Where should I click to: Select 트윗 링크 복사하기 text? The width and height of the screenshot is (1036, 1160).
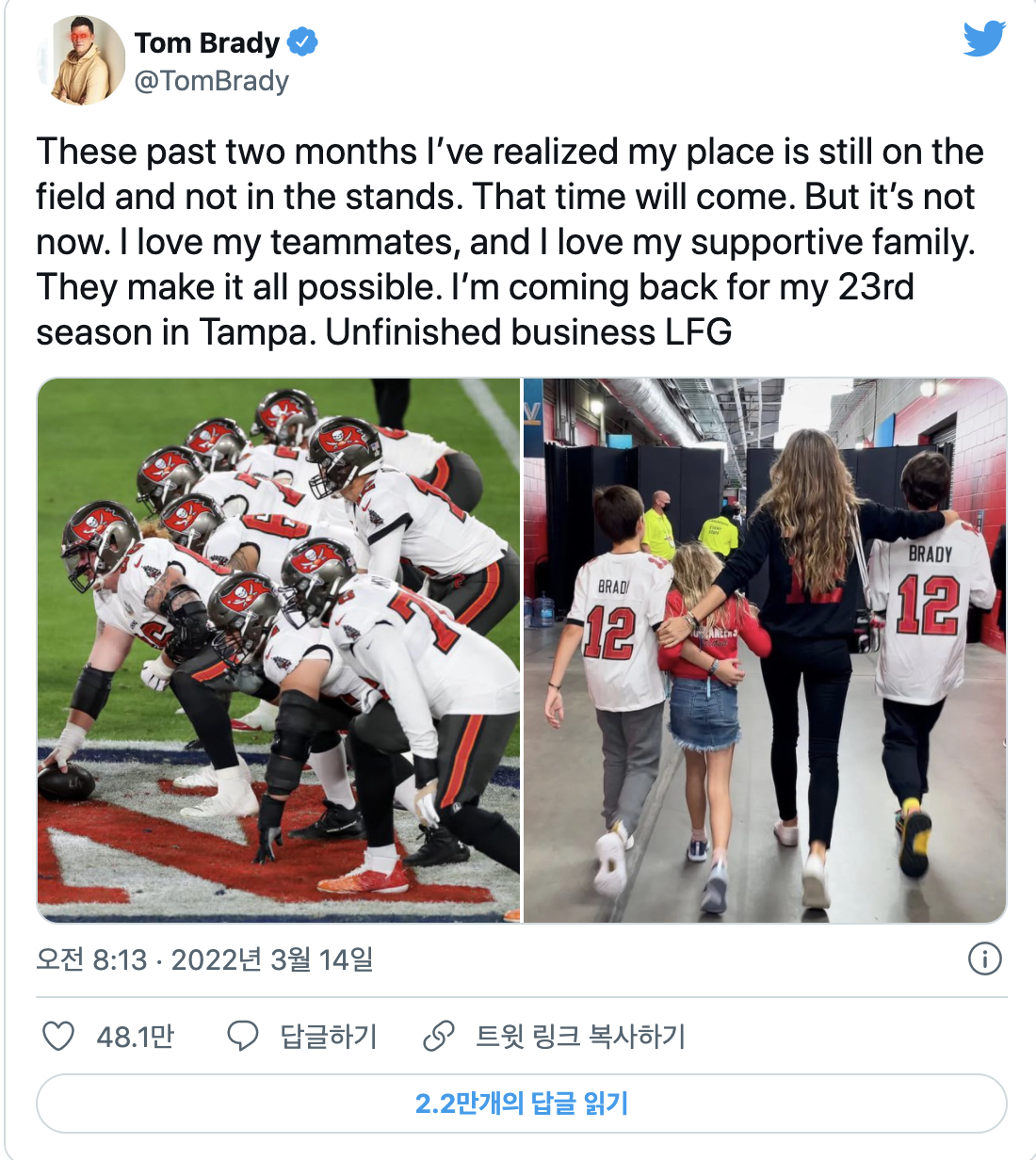581,1037
